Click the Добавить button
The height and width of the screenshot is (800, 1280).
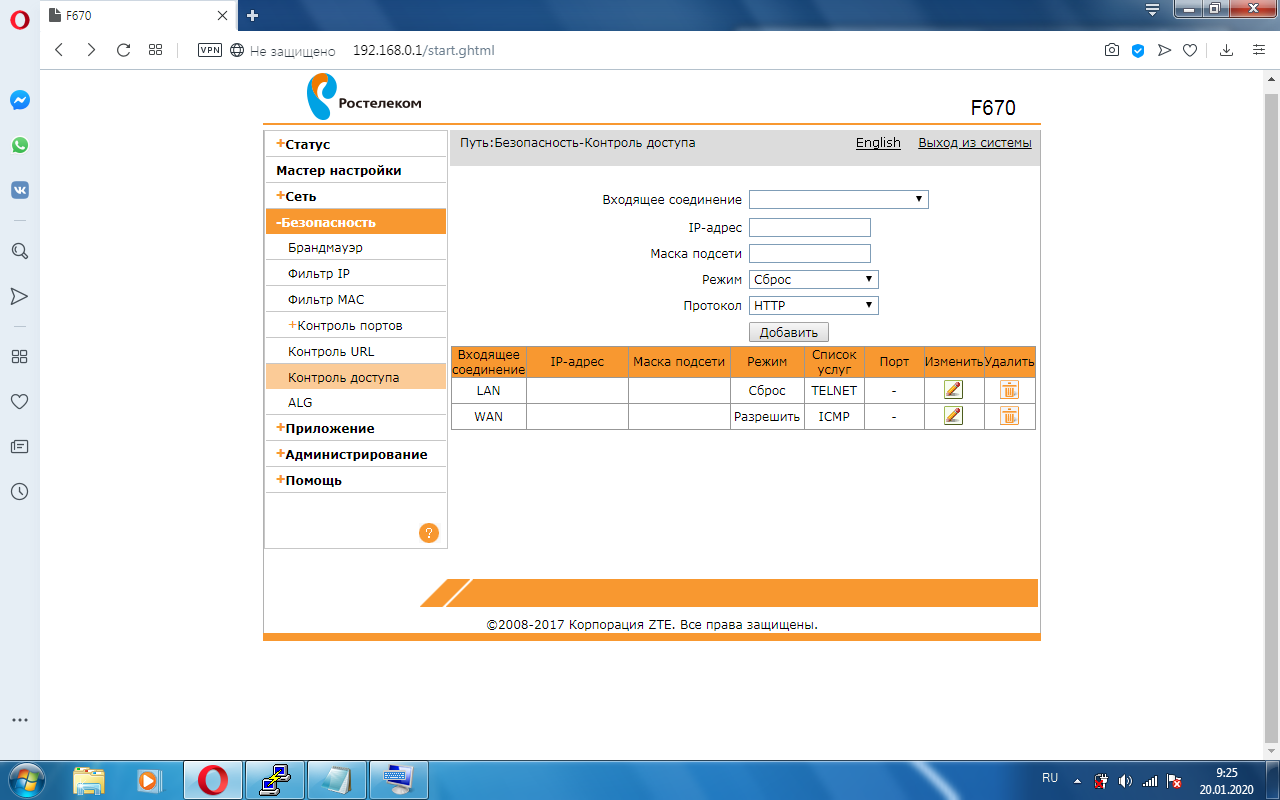coord(788,333)
